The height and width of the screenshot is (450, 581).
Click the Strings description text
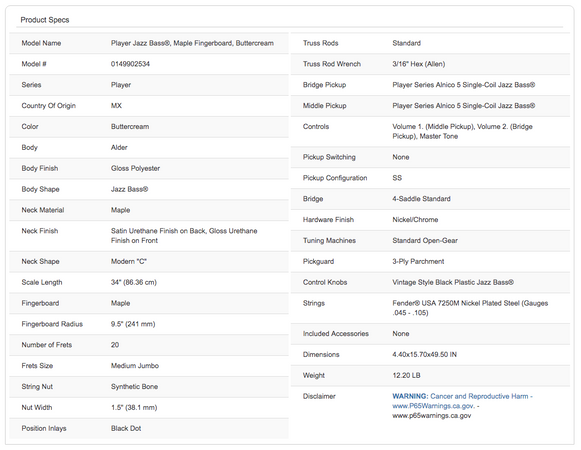tap(470, 308)
